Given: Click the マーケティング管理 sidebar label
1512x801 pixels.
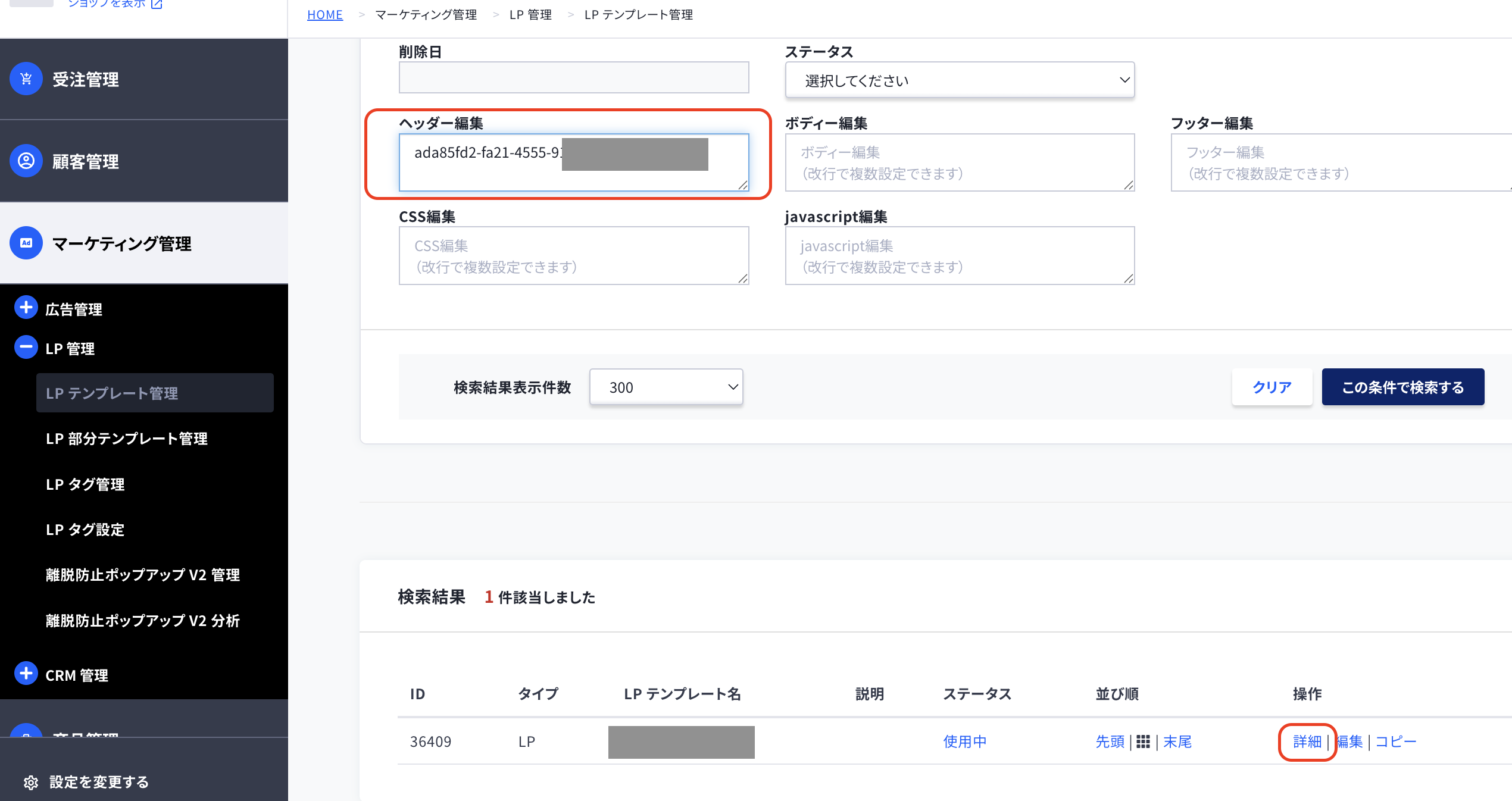Looking at the screenshot, I should tap(122, 243).
